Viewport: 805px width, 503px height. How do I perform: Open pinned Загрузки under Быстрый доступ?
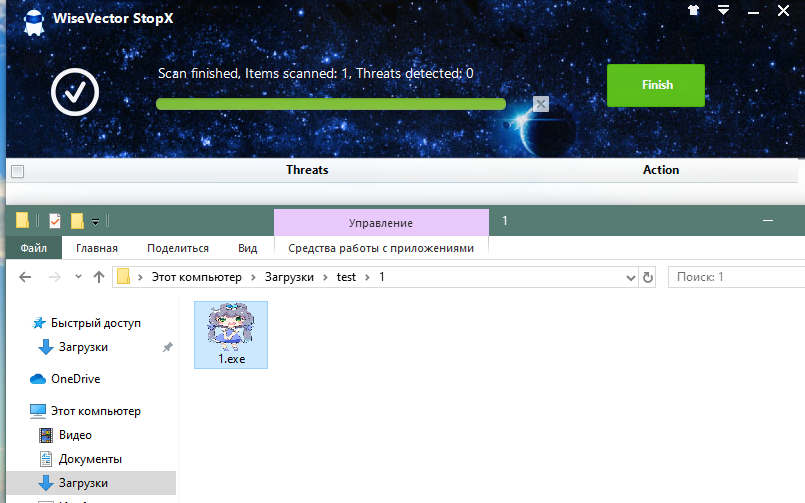click(83, 347)
